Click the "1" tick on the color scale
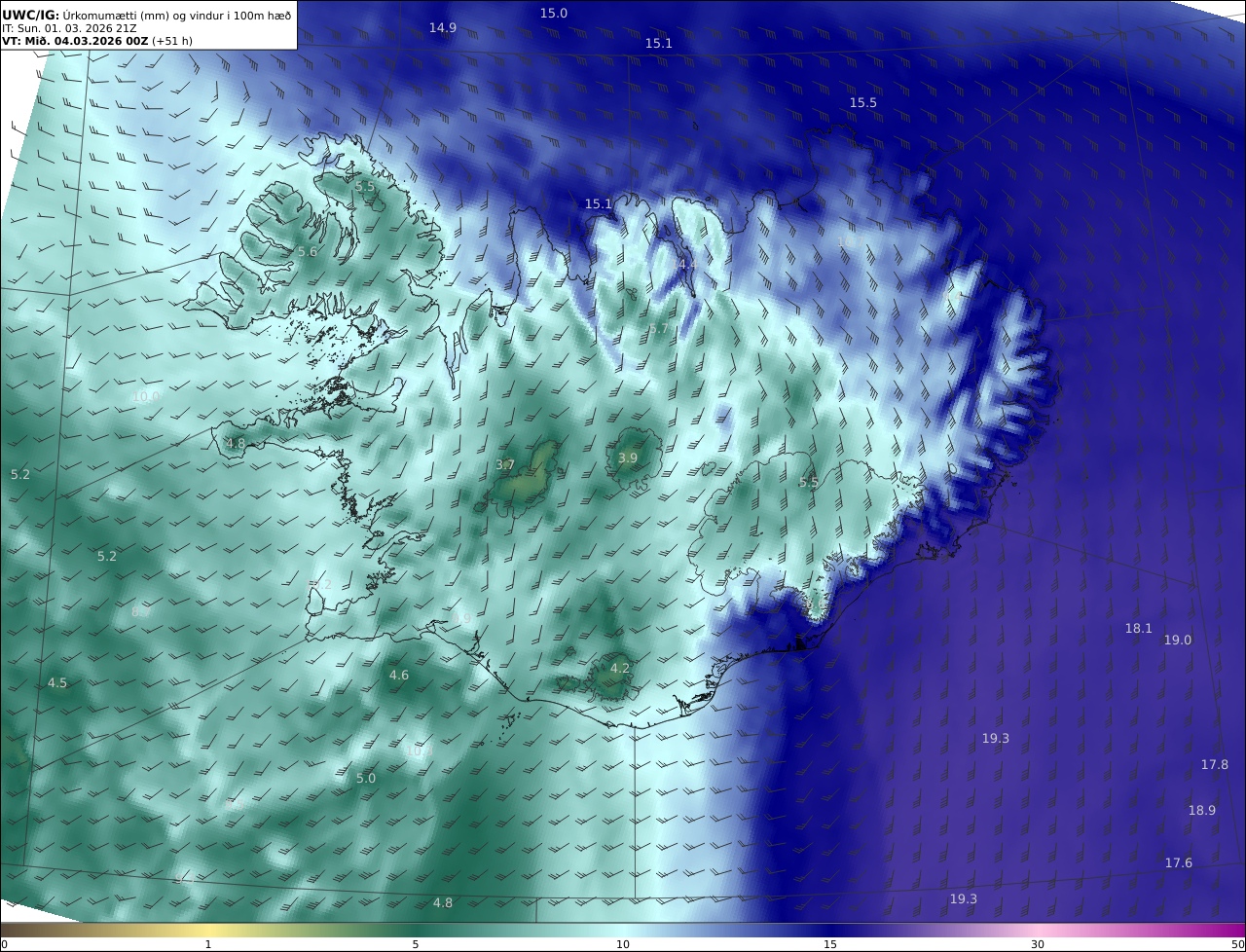The height and width of the screenshot is (952, 1246). 208,944
